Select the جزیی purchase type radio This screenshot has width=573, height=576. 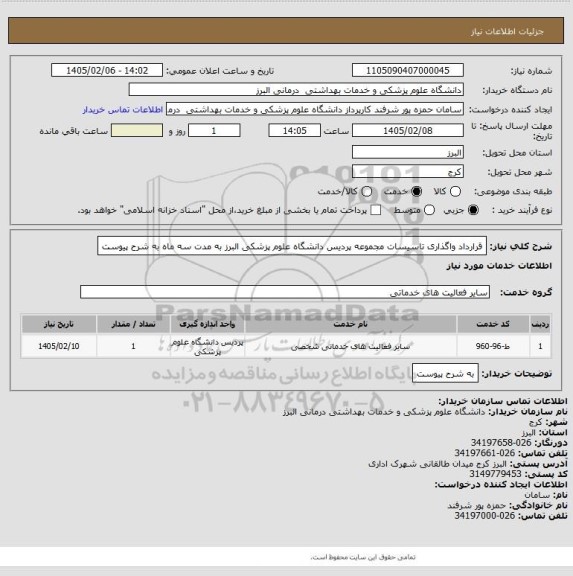pos(473,210)
